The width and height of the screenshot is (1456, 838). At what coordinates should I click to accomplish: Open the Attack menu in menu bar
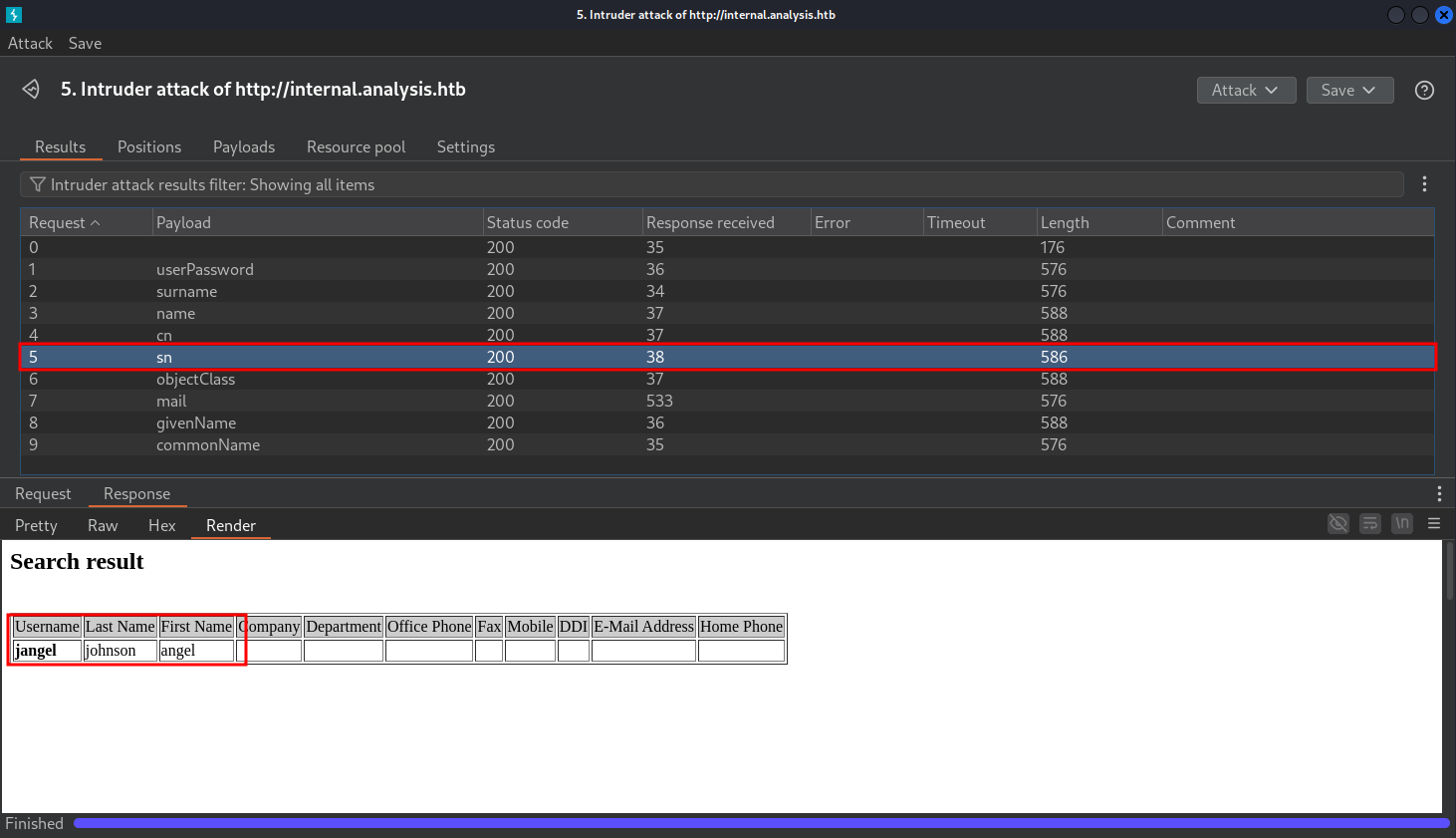30,44
